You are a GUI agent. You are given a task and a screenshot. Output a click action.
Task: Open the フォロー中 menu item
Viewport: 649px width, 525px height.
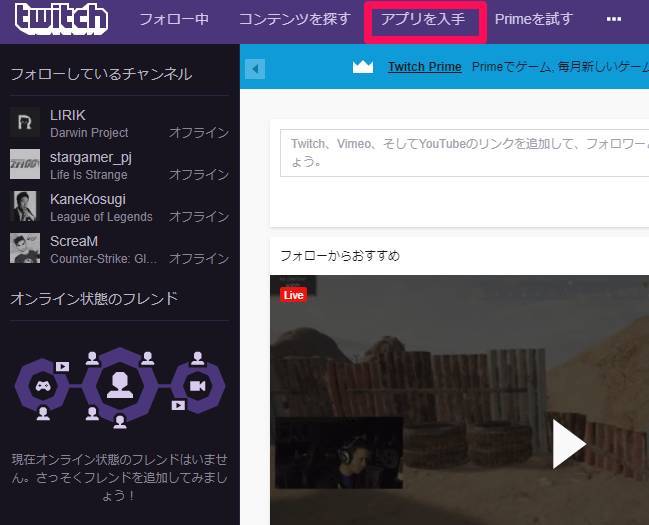point(174,19)
